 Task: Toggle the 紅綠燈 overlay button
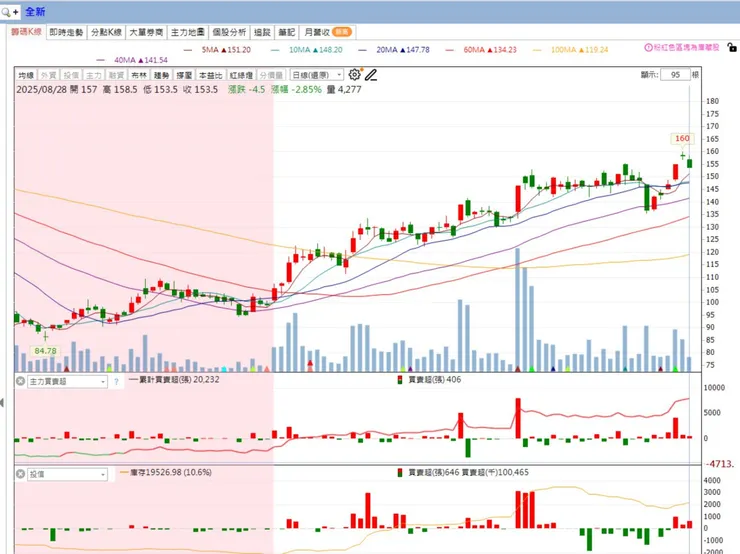click(241, 75)
